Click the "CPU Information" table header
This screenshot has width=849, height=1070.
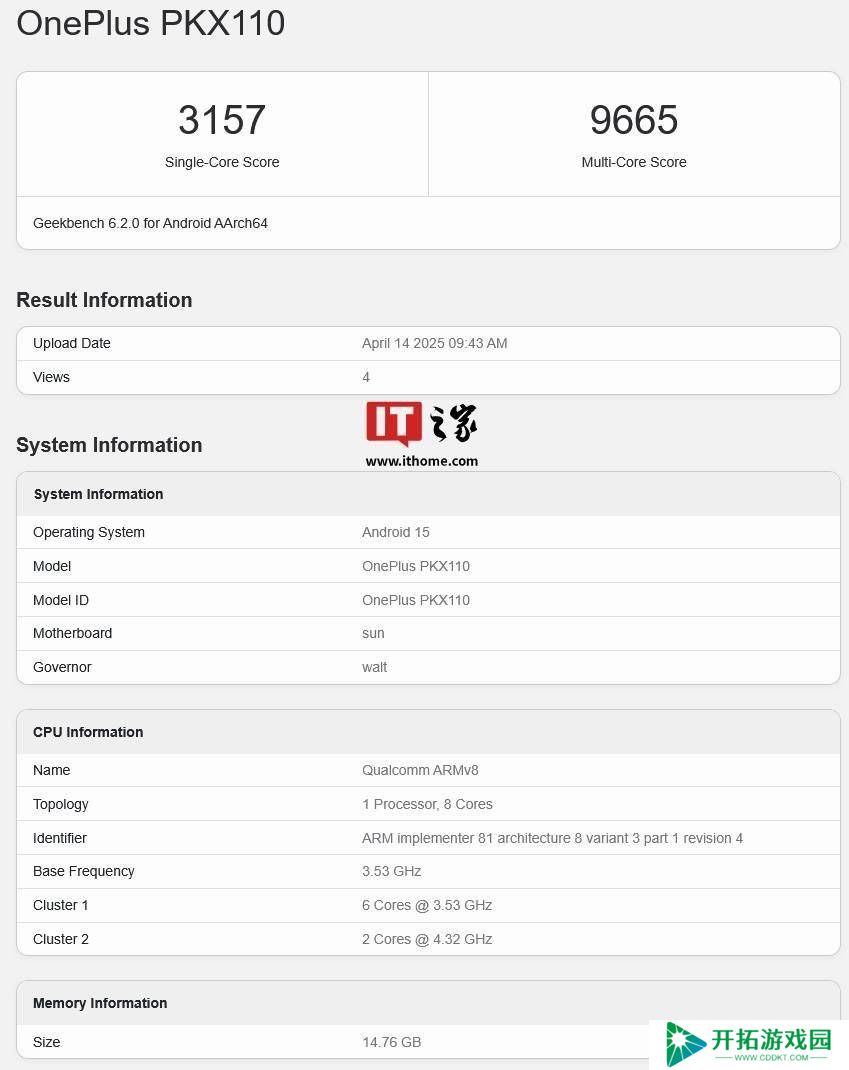(x=428, y=732)
